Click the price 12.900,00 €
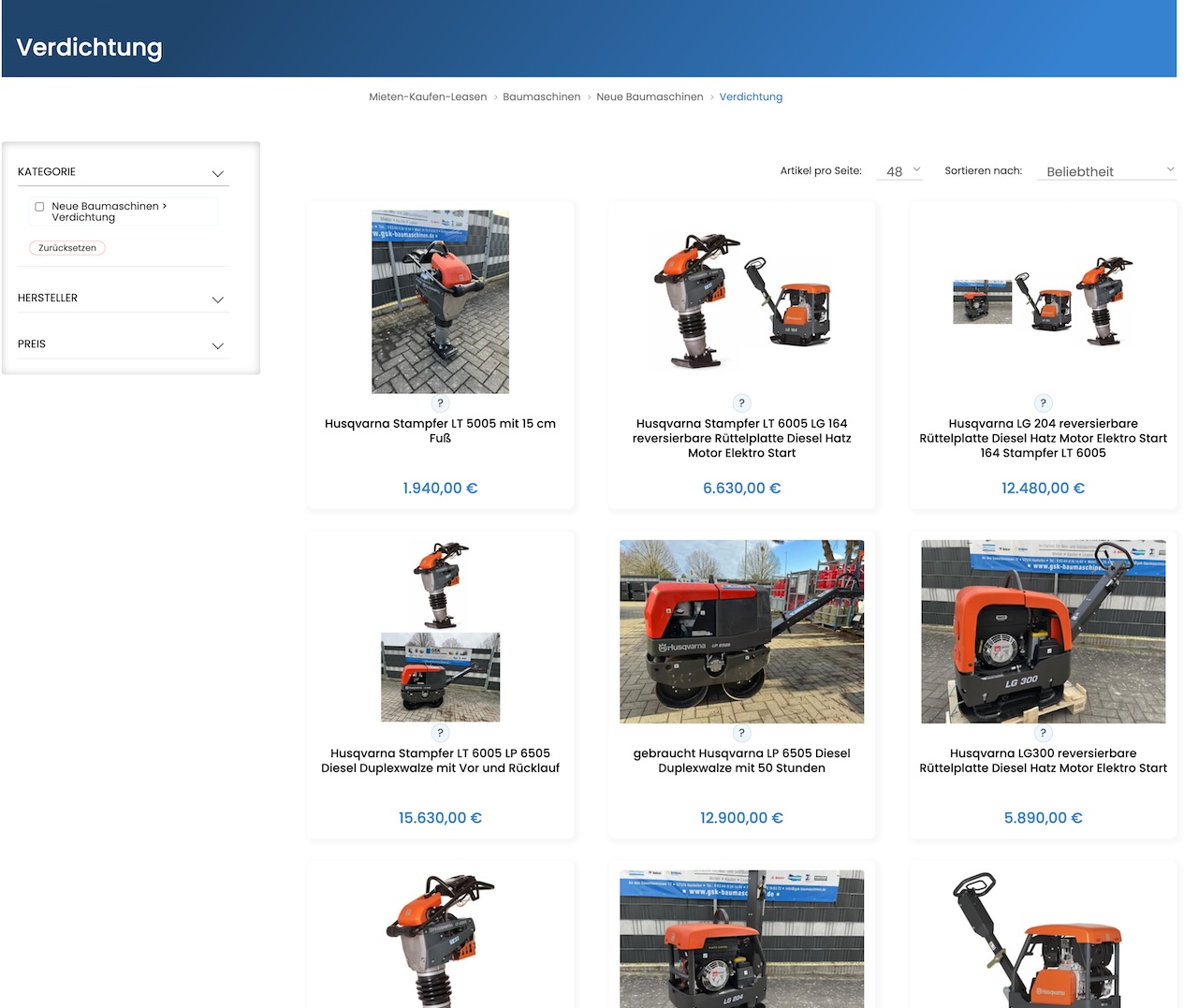The height and width of the screenshot is (1008, 1198). point(741,817)
